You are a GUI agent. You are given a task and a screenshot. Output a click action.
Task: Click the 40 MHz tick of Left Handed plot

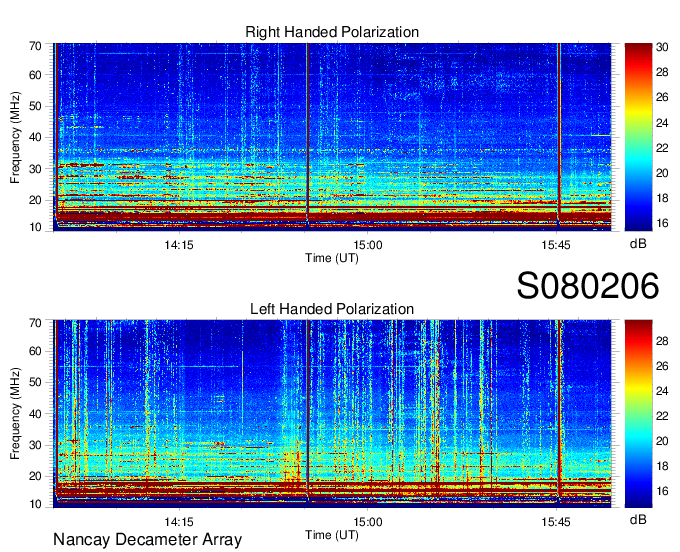point(36,414)
